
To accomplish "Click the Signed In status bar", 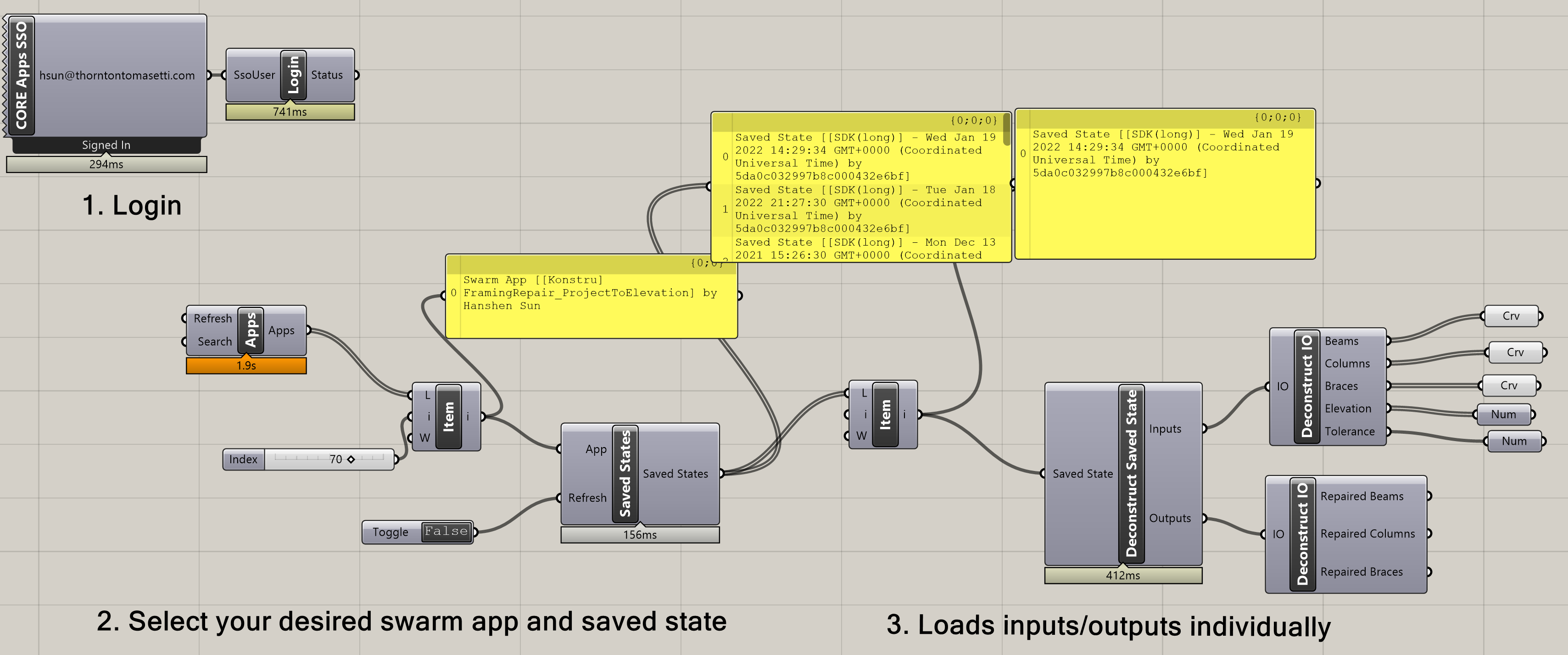I will (x=106, y=145).
